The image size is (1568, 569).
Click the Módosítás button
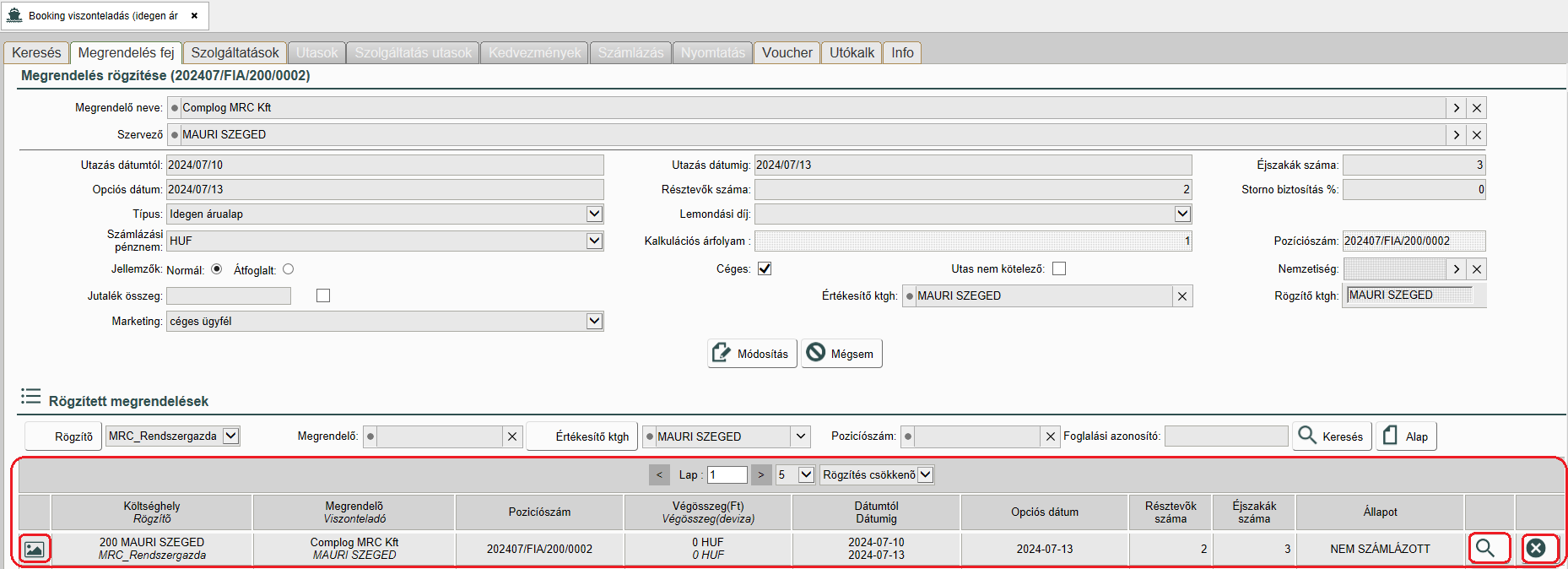pos(750,354)
